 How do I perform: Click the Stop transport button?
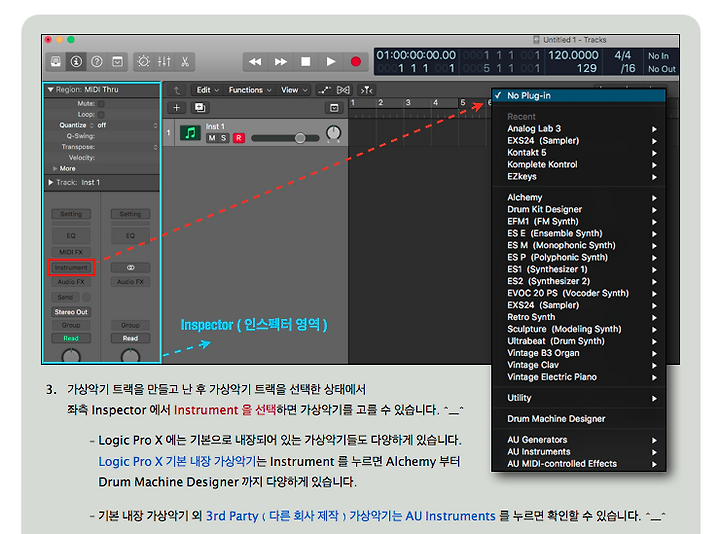[306, 62]
